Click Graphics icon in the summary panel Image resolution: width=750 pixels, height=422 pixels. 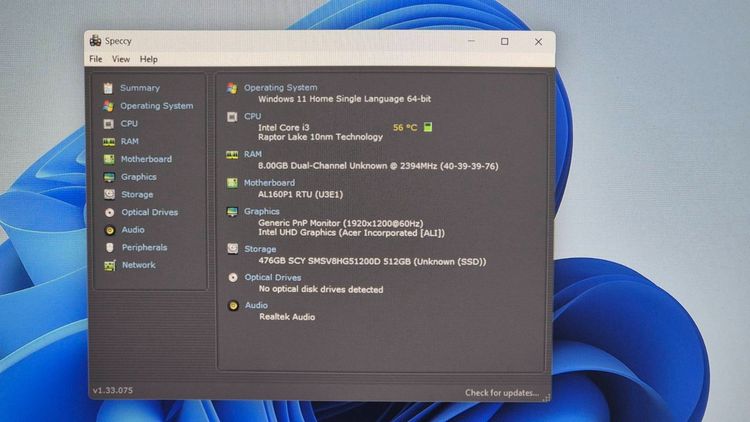click(232, 211)
